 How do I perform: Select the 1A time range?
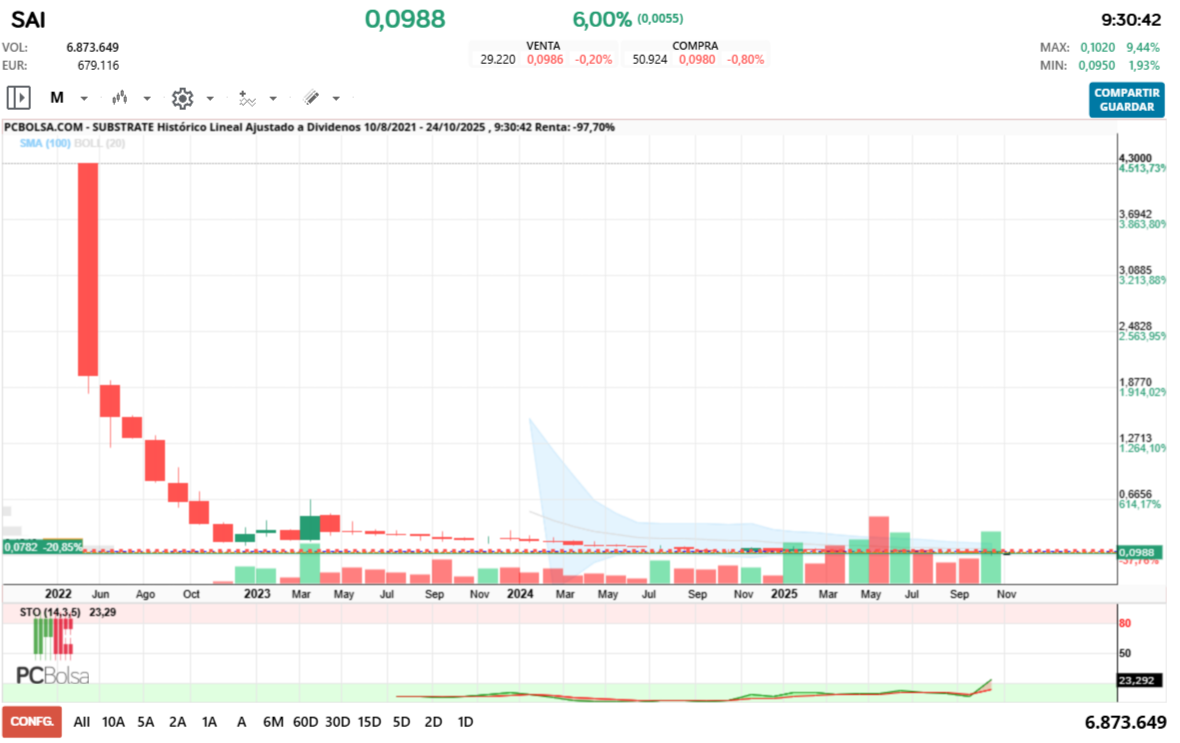pos(209,722)
